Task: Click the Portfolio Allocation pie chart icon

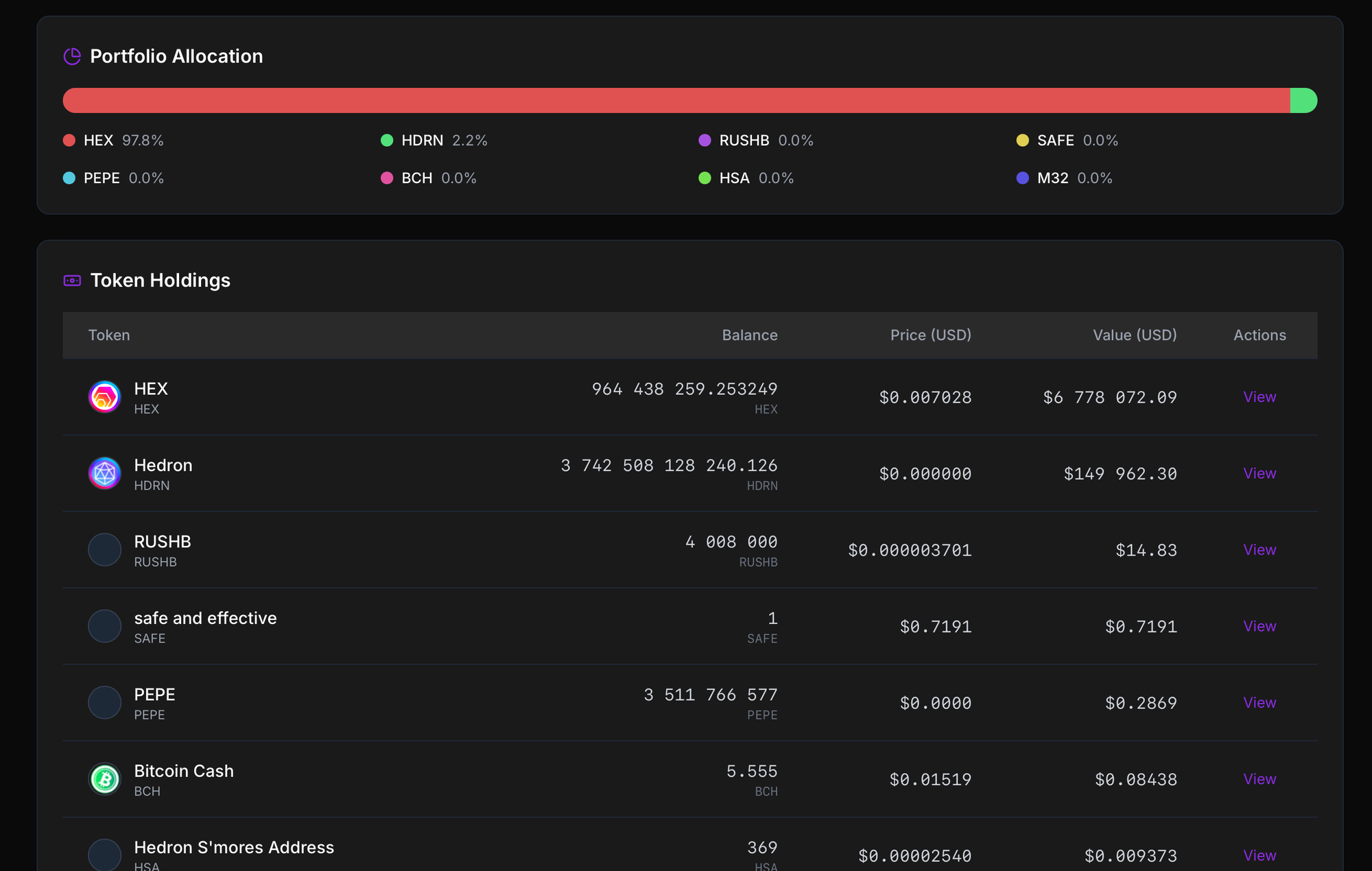Action: pyautogui.click(x=72, y=56)
